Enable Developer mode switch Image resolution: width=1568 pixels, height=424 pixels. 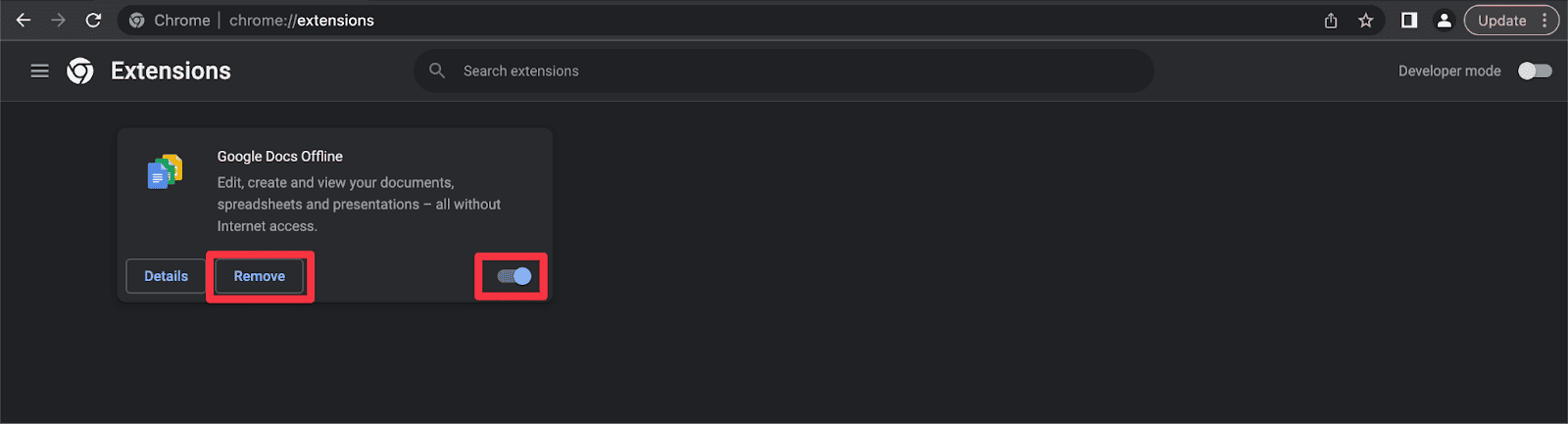(1535, 71)
